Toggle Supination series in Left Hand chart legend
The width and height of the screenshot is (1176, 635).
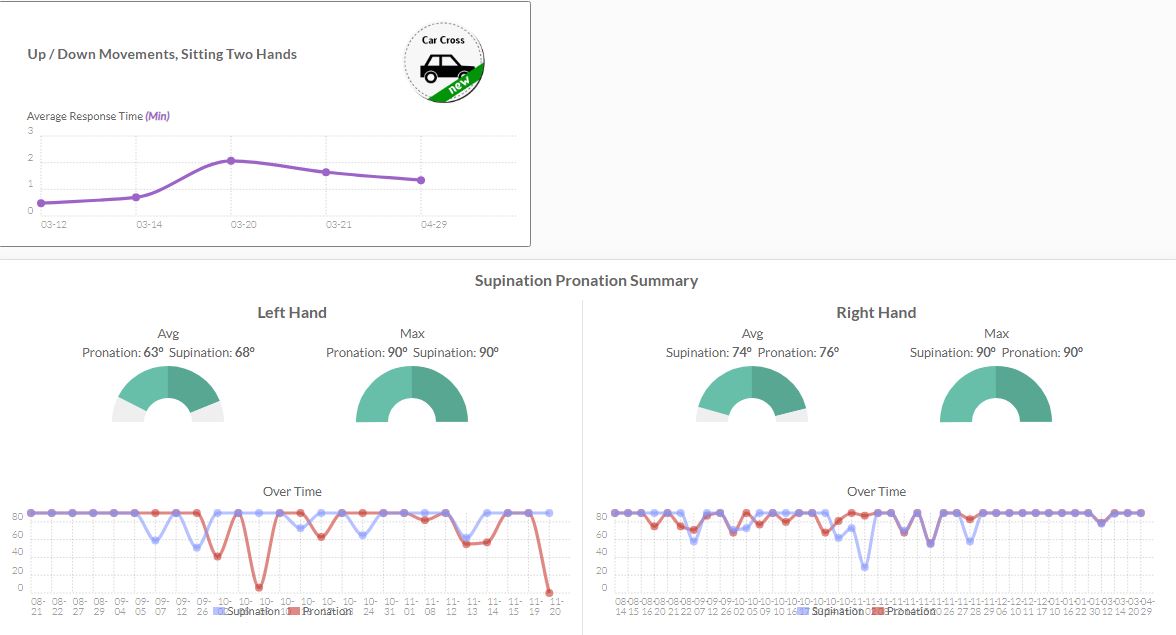point(245,611)
